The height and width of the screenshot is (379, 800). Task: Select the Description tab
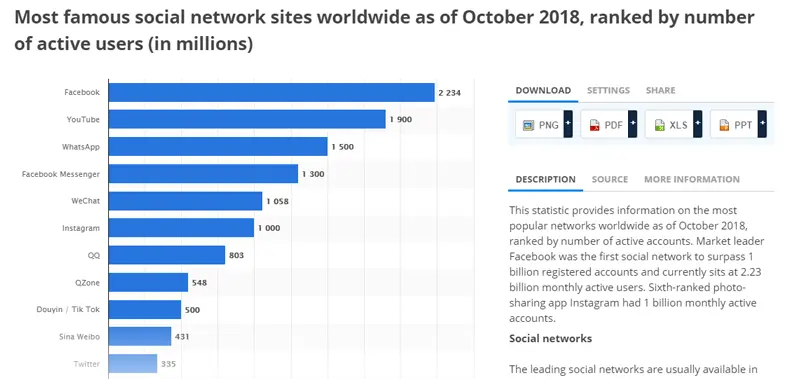[545, 180]
